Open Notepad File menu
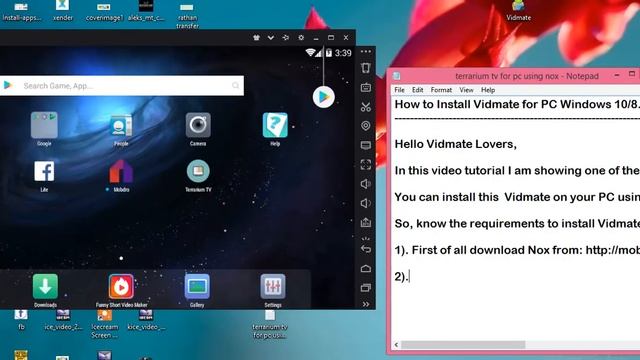The height and width of the screenshot is (360, 640). pyautogui.click(x=400, y=90)
